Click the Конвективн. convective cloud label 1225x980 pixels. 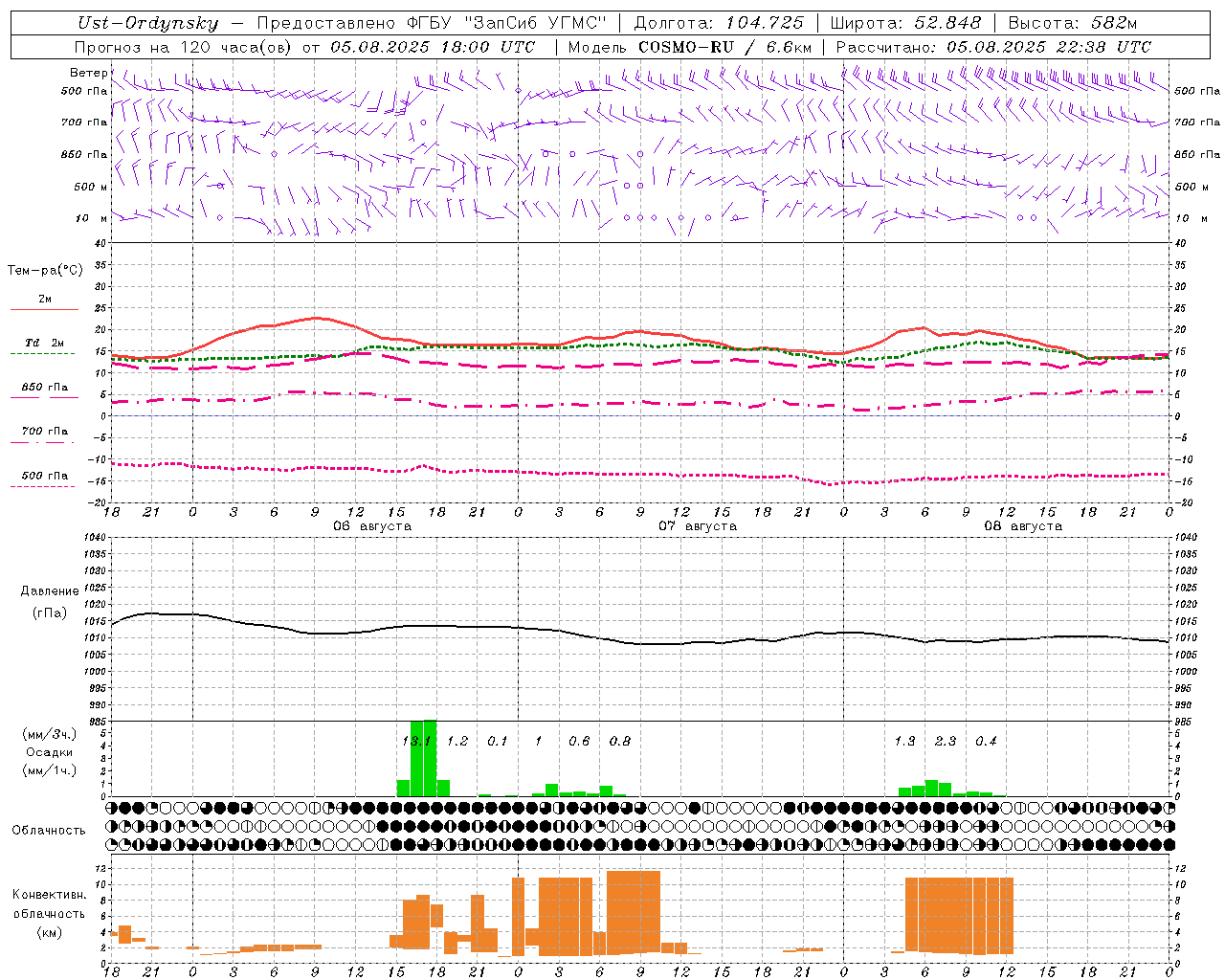(50, 895)
